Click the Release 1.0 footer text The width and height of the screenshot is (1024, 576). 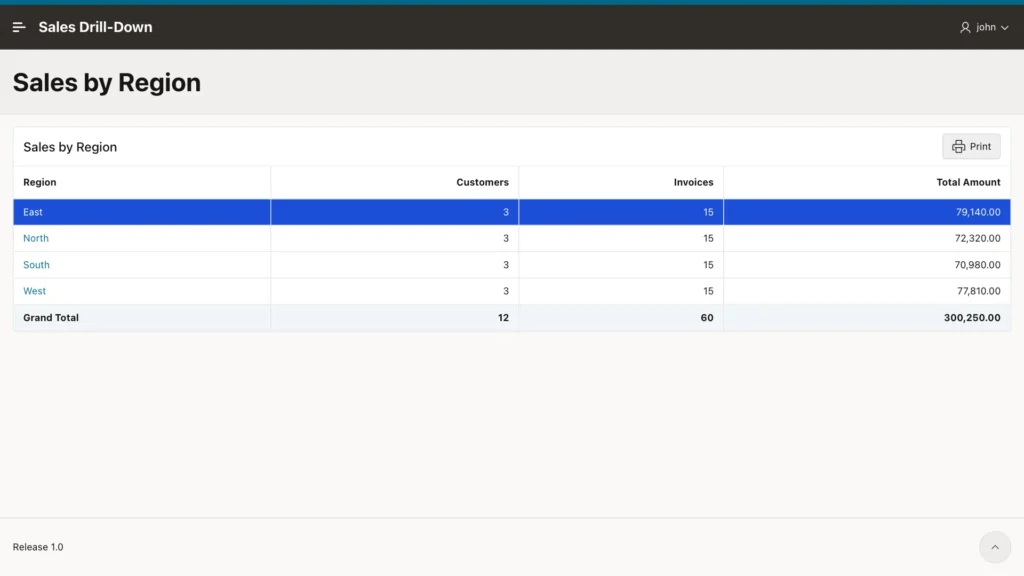pos(38,547)
